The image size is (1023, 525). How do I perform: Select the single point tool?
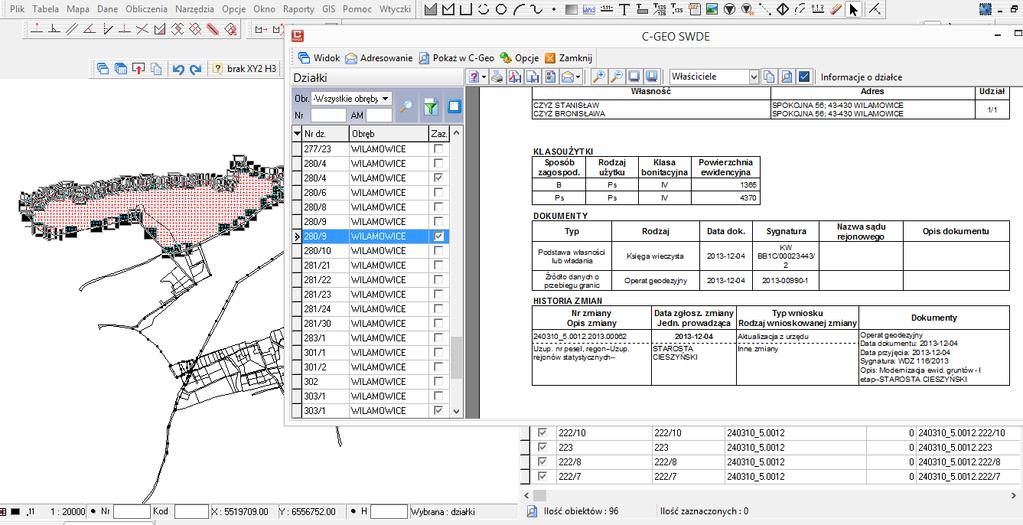[554, 9]
